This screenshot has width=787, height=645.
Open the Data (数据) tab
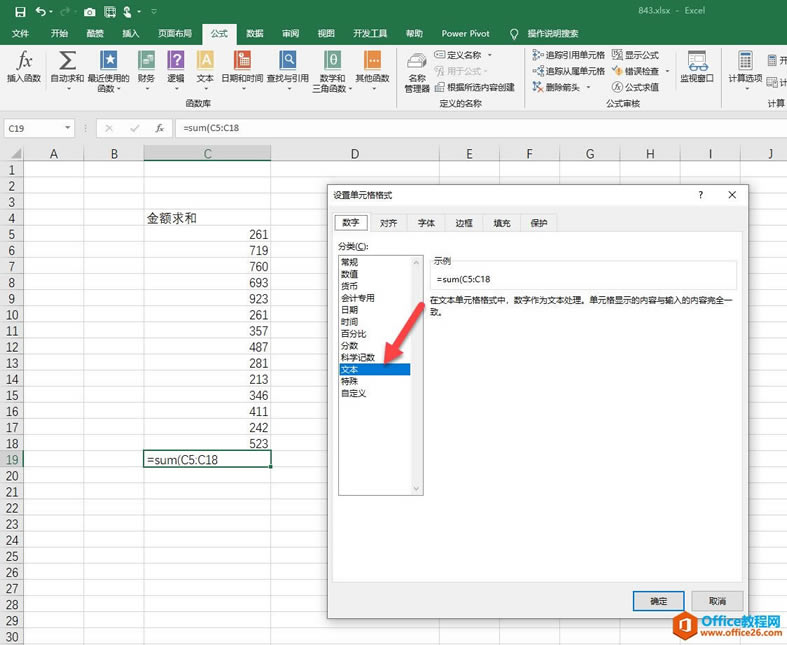coord(255,34)
